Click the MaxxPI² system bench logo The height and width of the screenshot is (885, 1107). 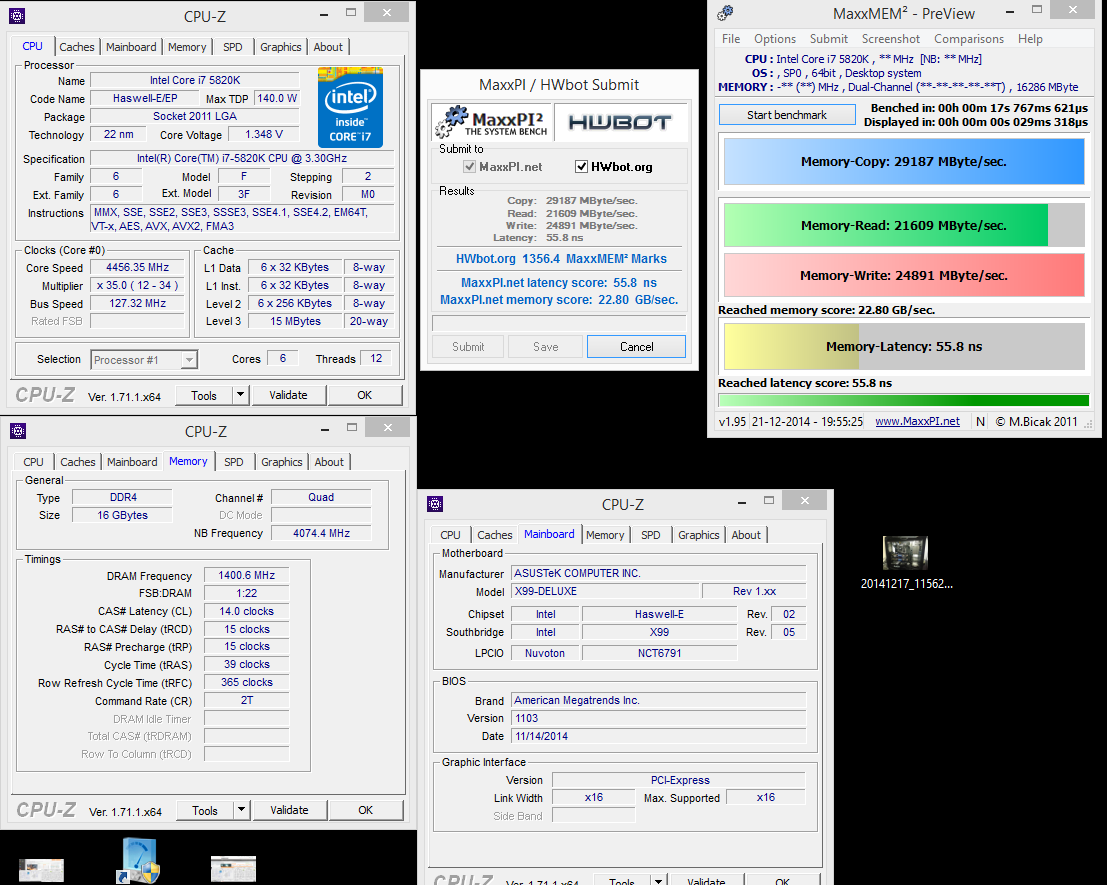[x=491, y=121]
